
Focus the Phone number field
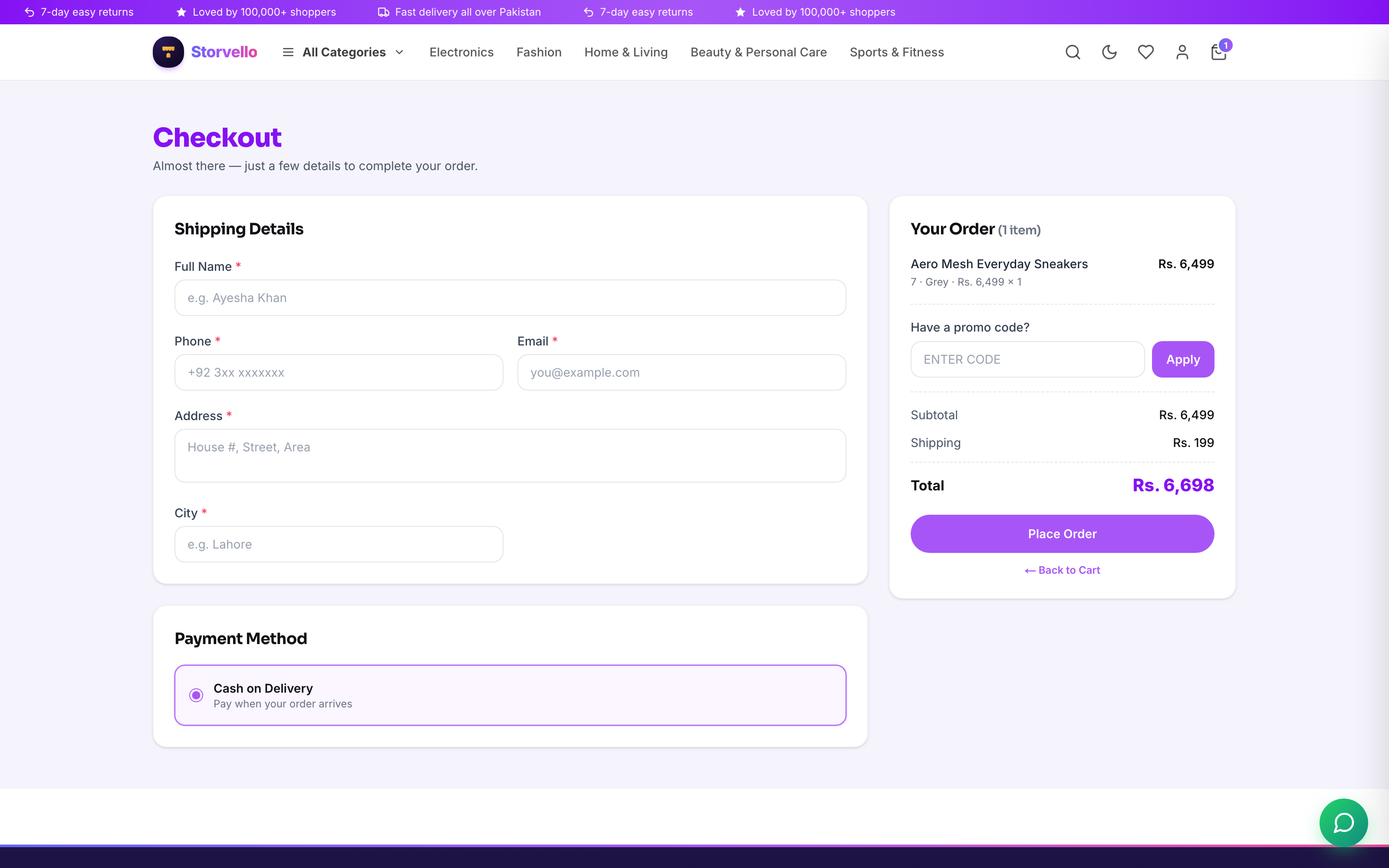point(339,372)
